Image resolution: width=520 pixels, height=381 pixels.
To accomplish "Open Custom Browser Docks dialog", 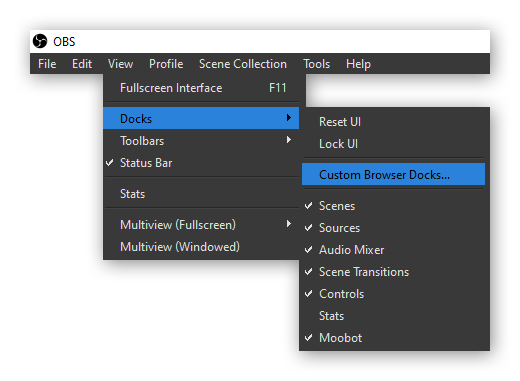I will [x=394, y=174].
